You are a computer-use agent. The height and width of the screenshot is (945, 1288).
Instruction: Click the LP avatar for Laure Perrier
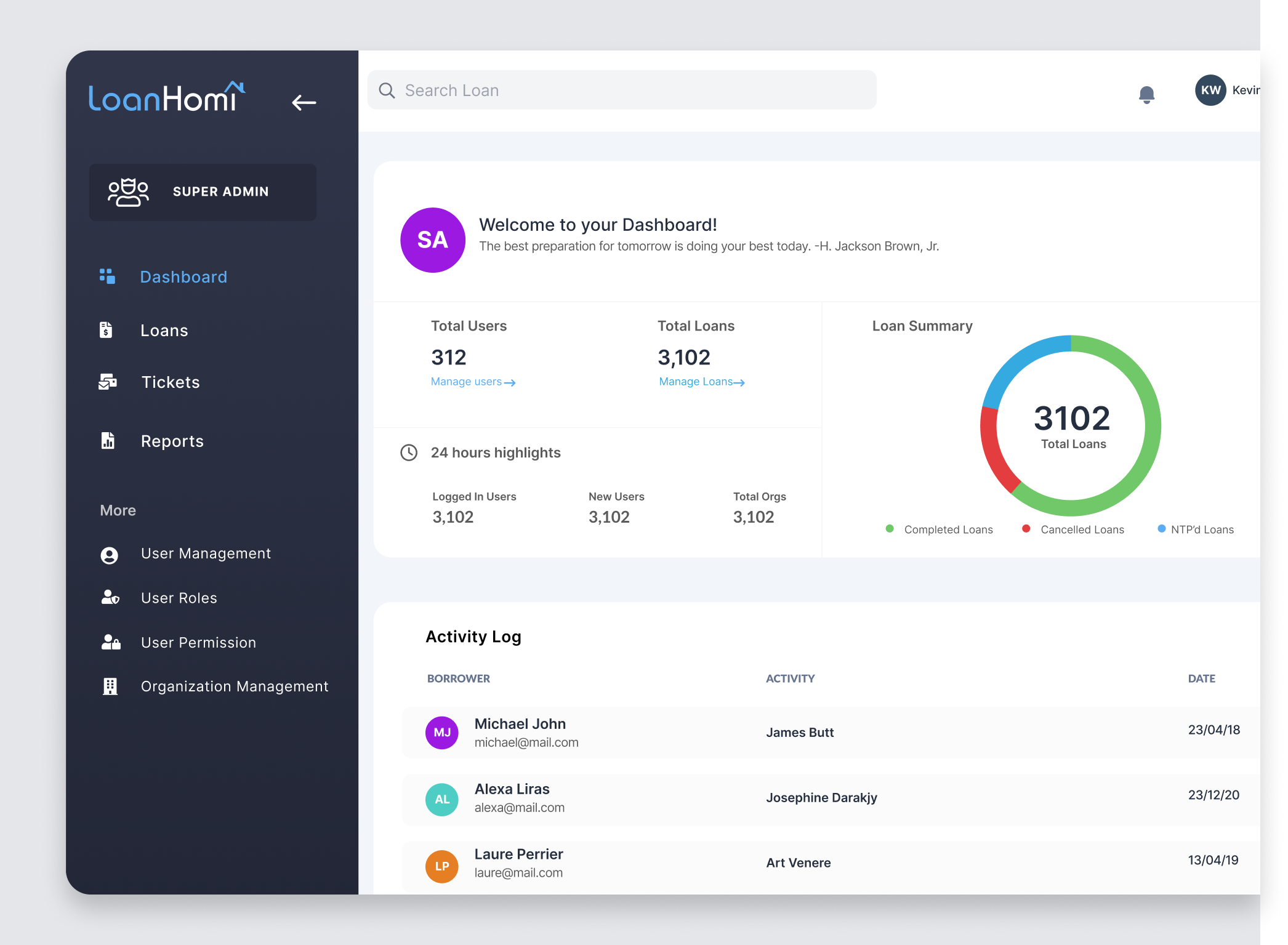[x=442, y=866]
